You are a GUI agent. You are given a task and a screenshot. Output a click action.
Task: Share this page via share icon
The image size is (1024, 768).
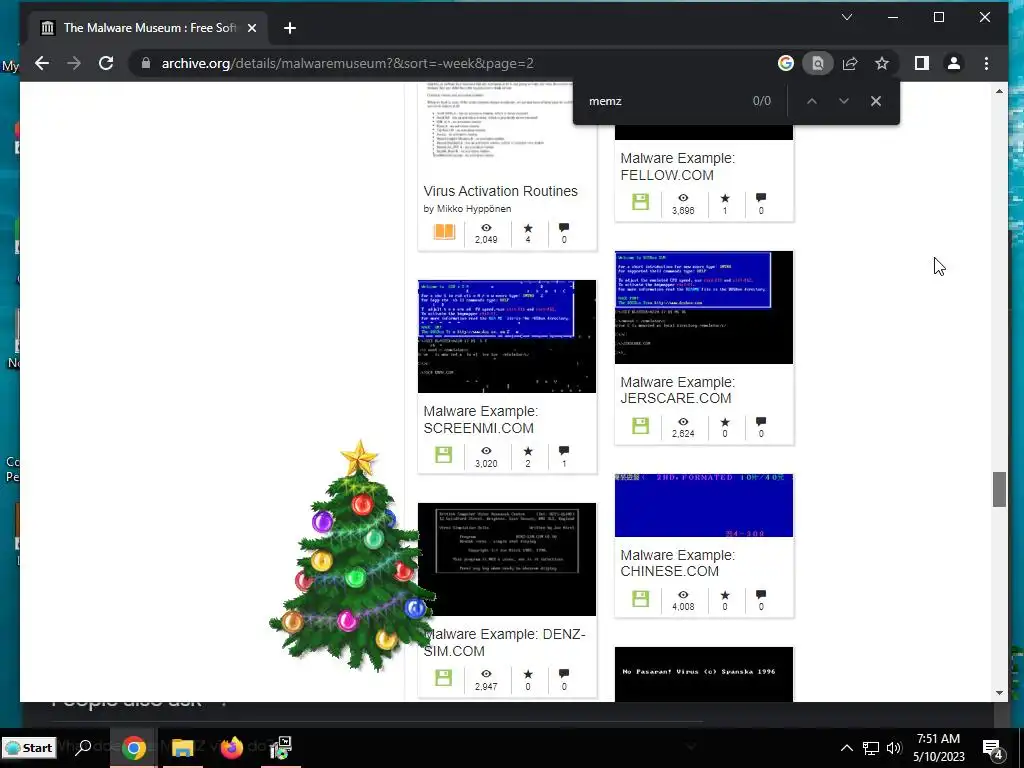(850, 63)
